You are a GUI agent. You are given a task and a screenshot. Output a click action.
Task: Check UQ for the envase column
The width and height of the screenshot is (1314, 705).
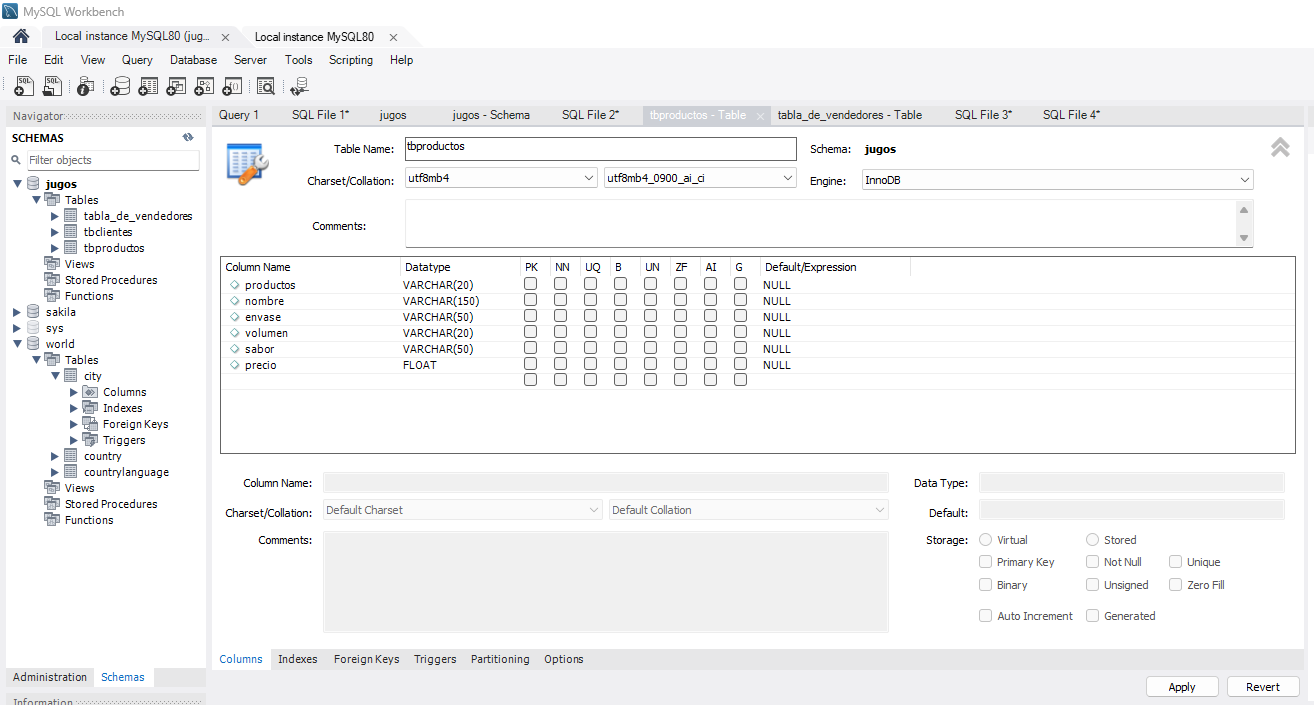click(x=590, y=316)
